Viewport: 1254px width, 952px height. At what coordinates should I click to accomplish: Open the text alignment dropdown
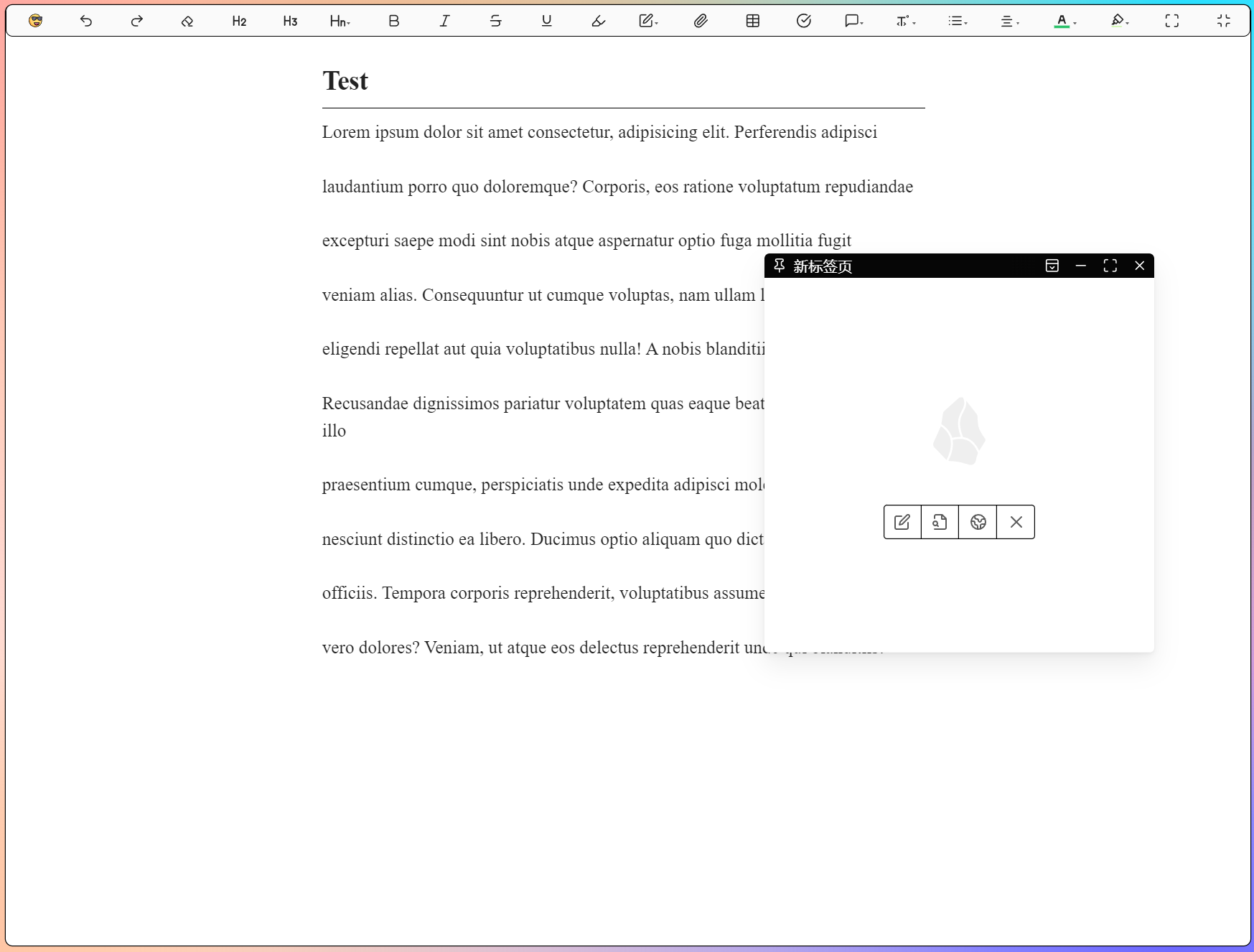[x=1009, y=21]
